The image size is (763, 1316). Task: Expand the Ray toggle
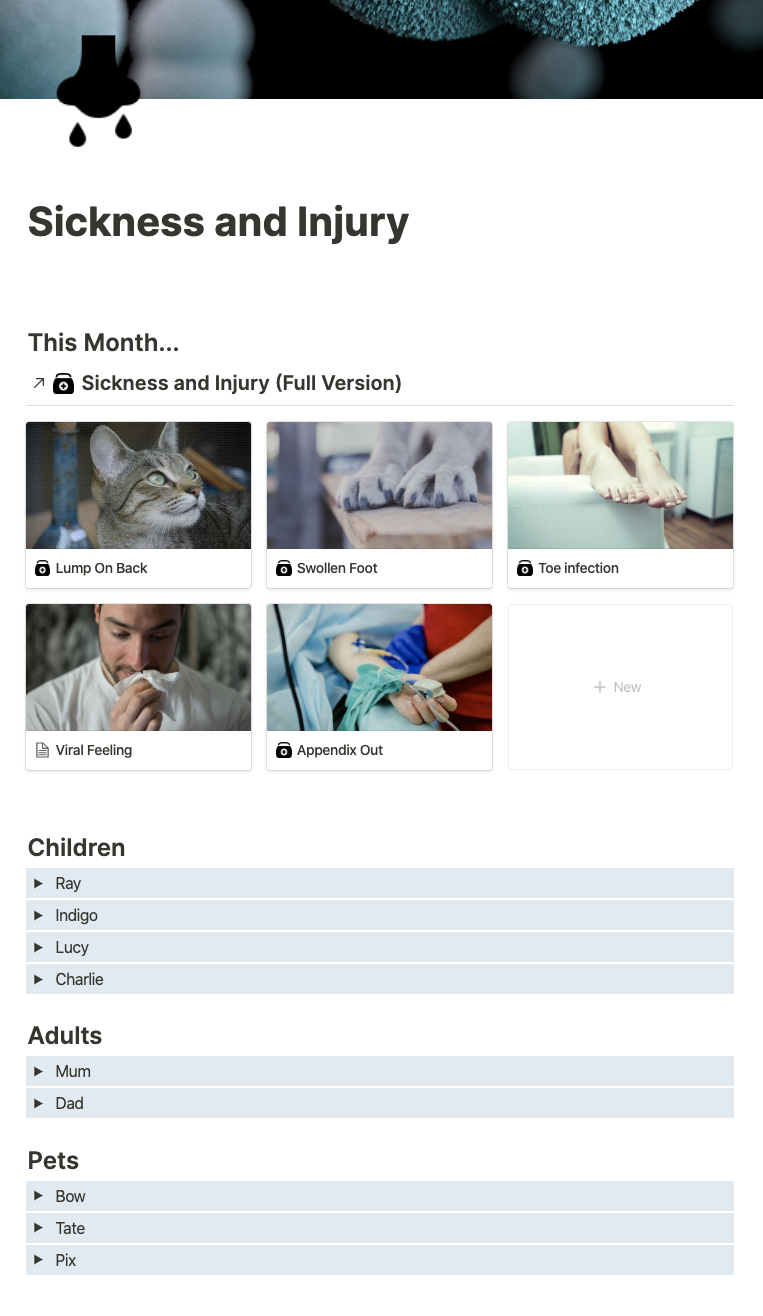point(38,883)
